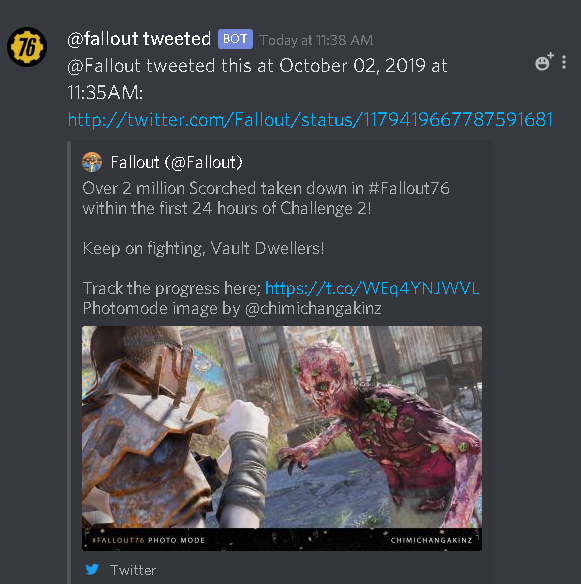Click the @chimichangakinz mention in the tweet
This screenshot has width=581, height=584.
[313, 309]
